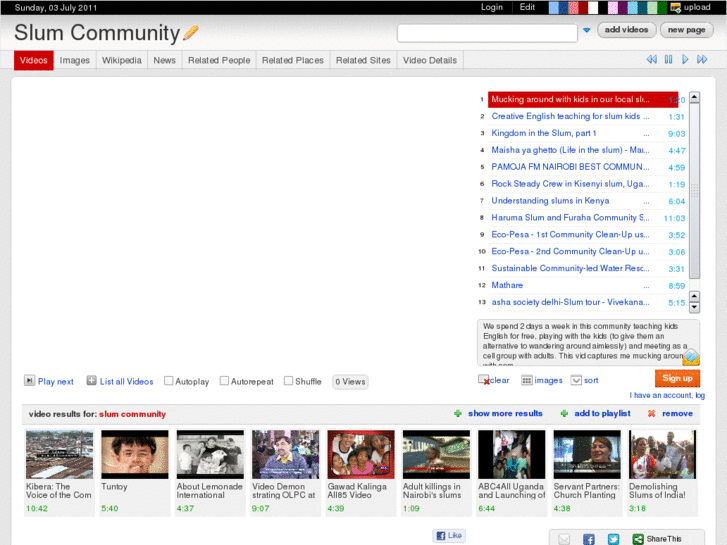
Task: Enable the Autoplay checkbox
Action: click(169, 380)
